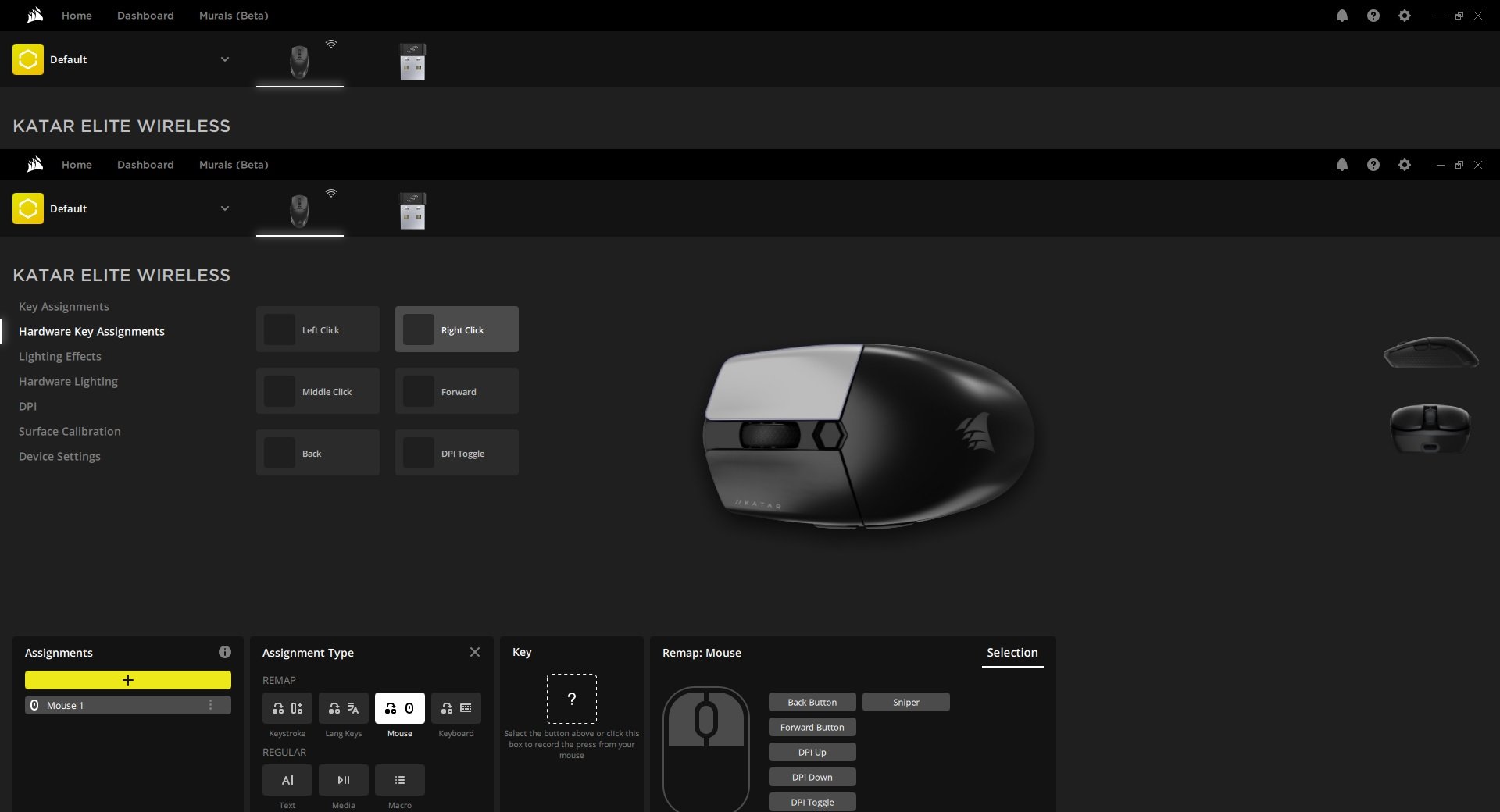This screenshot has height=812, width=1500.
Task: Open the DPI sidebar section
Action: coord(27,406)
